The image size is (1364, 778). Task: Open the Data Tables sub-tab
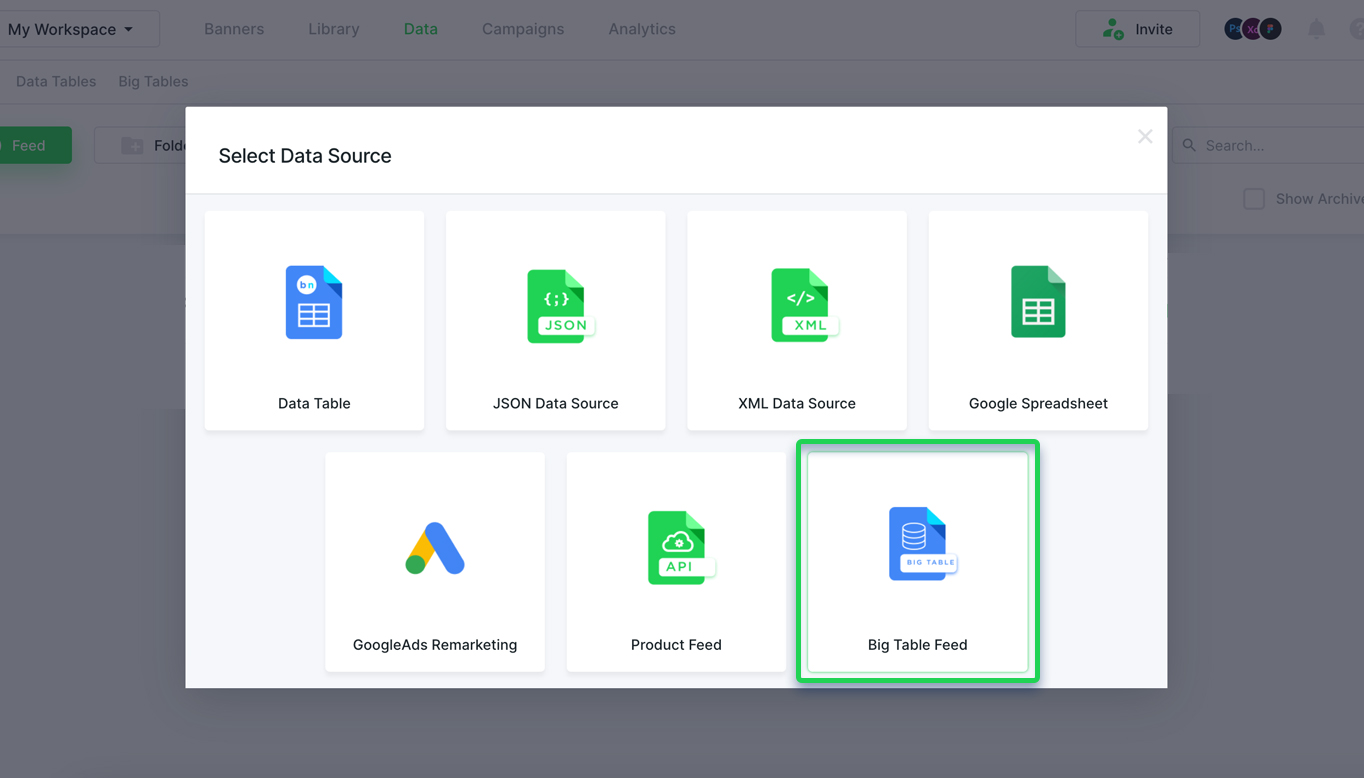click(56, 81)
